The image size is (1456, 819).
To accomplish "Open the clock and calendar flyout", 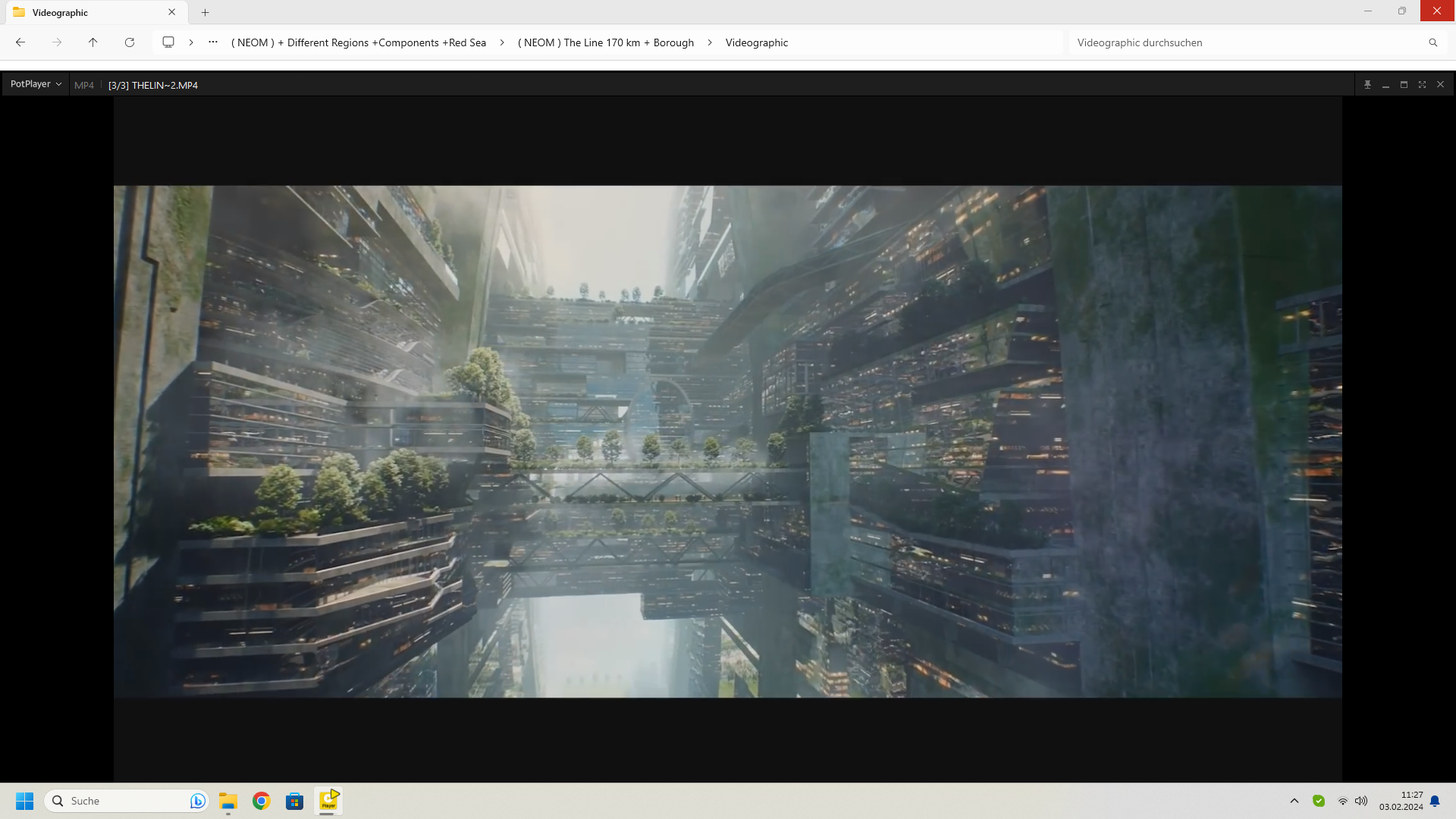I will [x=1401, y=801].
